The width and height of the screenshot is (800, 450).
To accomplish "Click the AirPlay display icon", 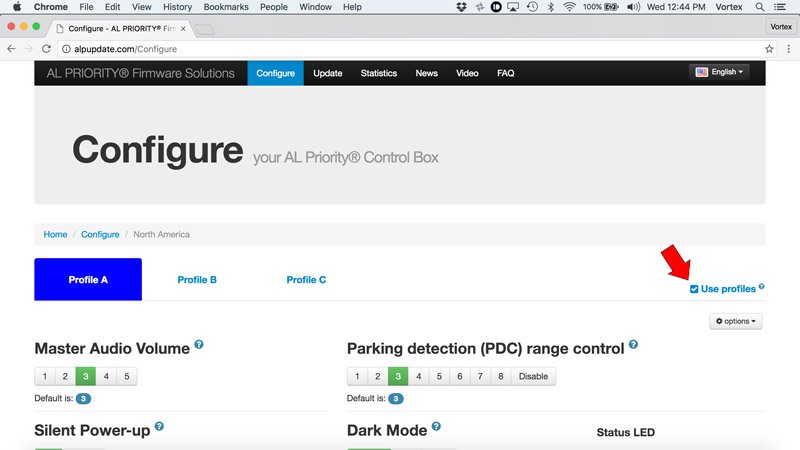I will coord(513,7).
